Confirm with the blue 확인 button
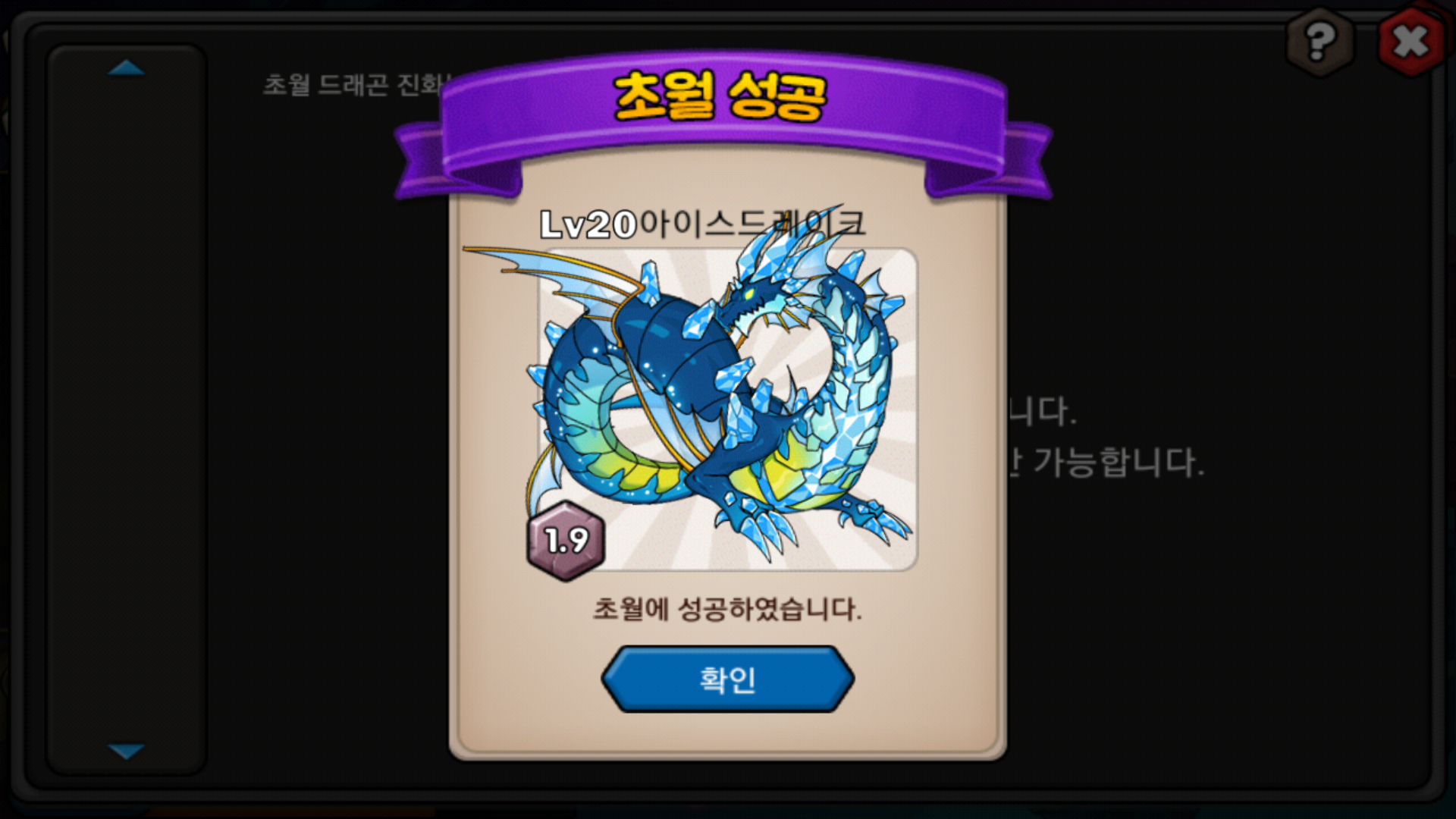Image resolution: width=1456 pixels, height=819 pixels. coord(727,679)
